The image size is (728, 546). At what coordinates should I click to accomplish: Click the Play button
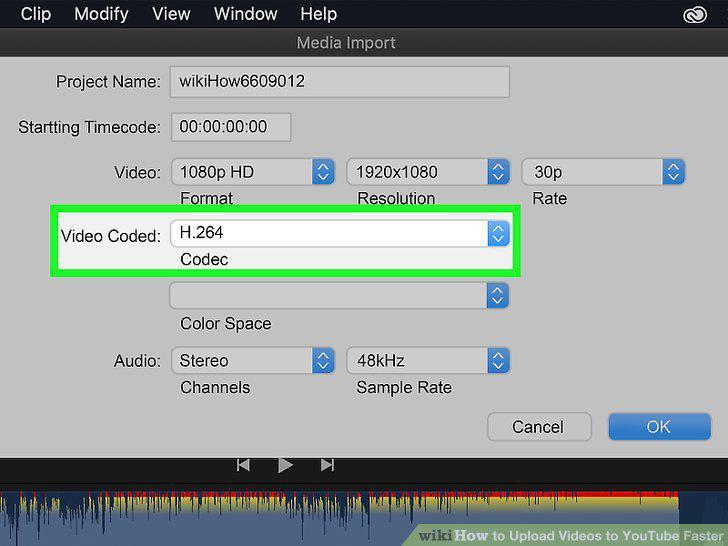pyautogui.click(x=285, y=465)
